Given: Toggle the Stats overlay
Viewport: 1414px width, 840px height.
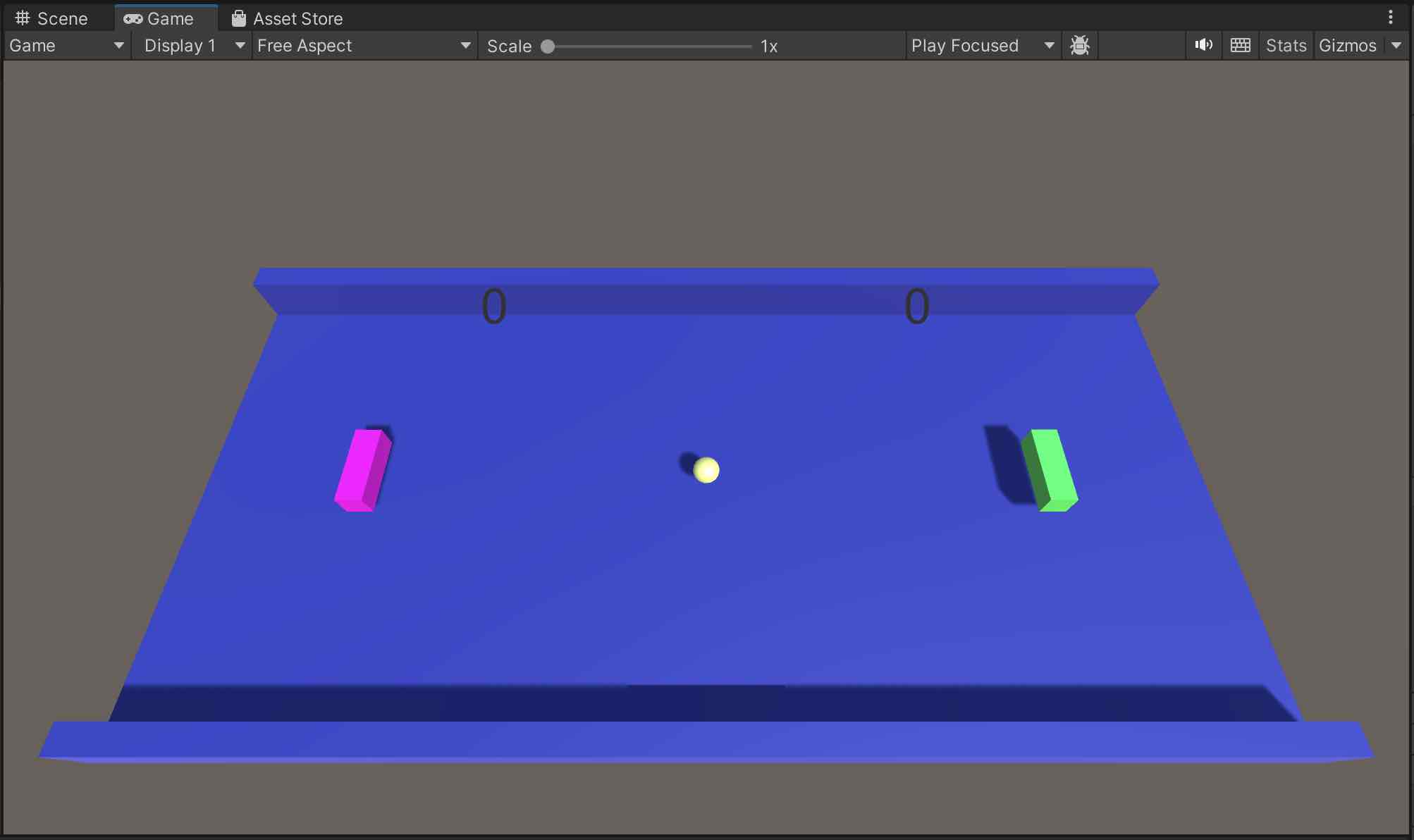Looking at the screenshot, I should coord(1286,46).
